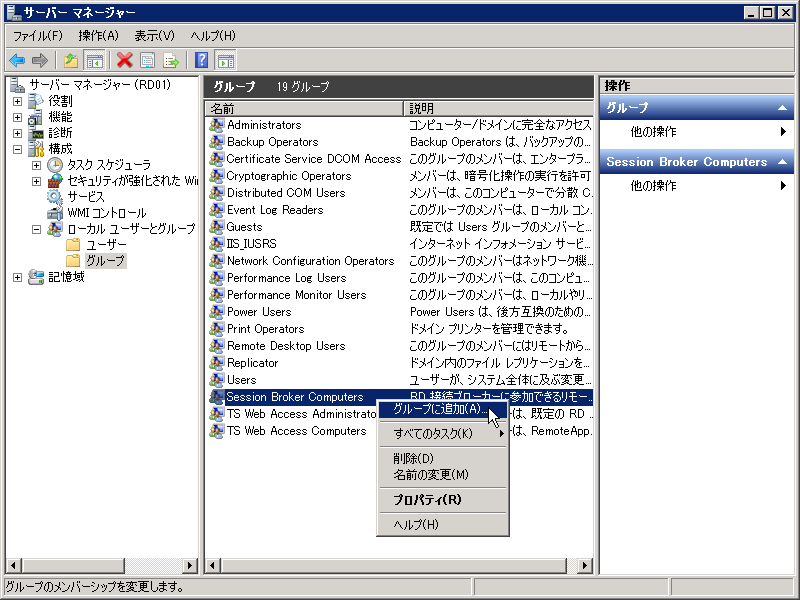This screenshot has width=800, height=600.
Task: Choose 削除(D) in context menu
Action: (442, 458)
